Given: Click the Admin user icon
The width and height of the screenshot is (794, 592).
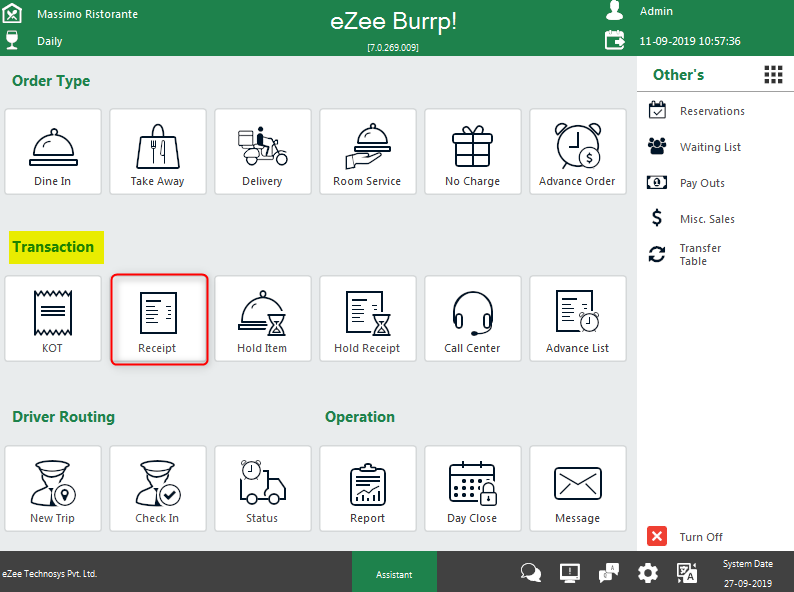Looking at the screenshot, I should (615, 11).
